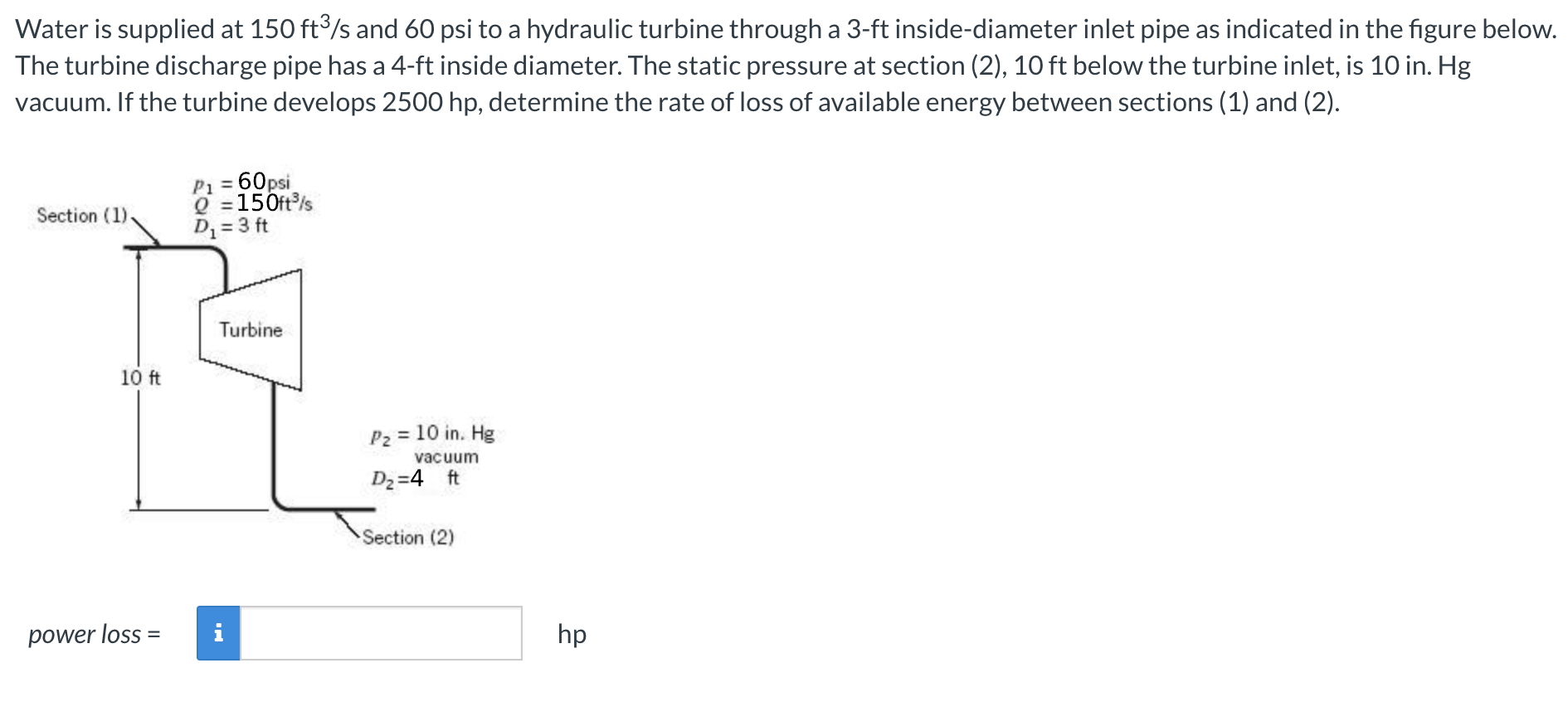Screen dimensions: 1568x702
Task: Click the hp unit label
Action: coord(572,636)
